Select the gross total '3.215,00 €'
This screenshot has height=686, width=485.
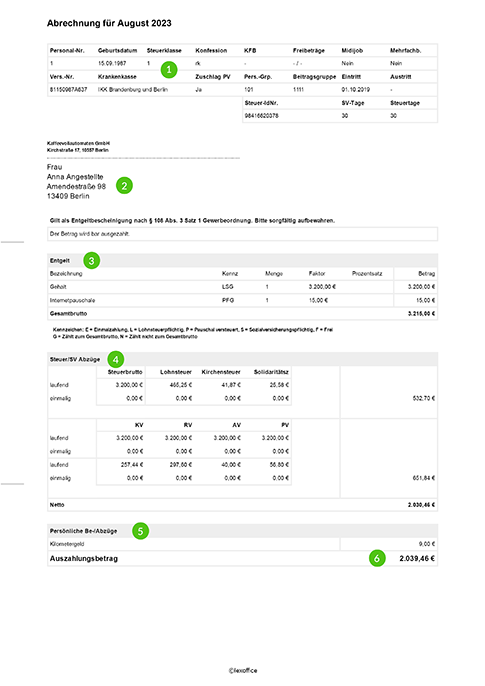pos(421,314)
